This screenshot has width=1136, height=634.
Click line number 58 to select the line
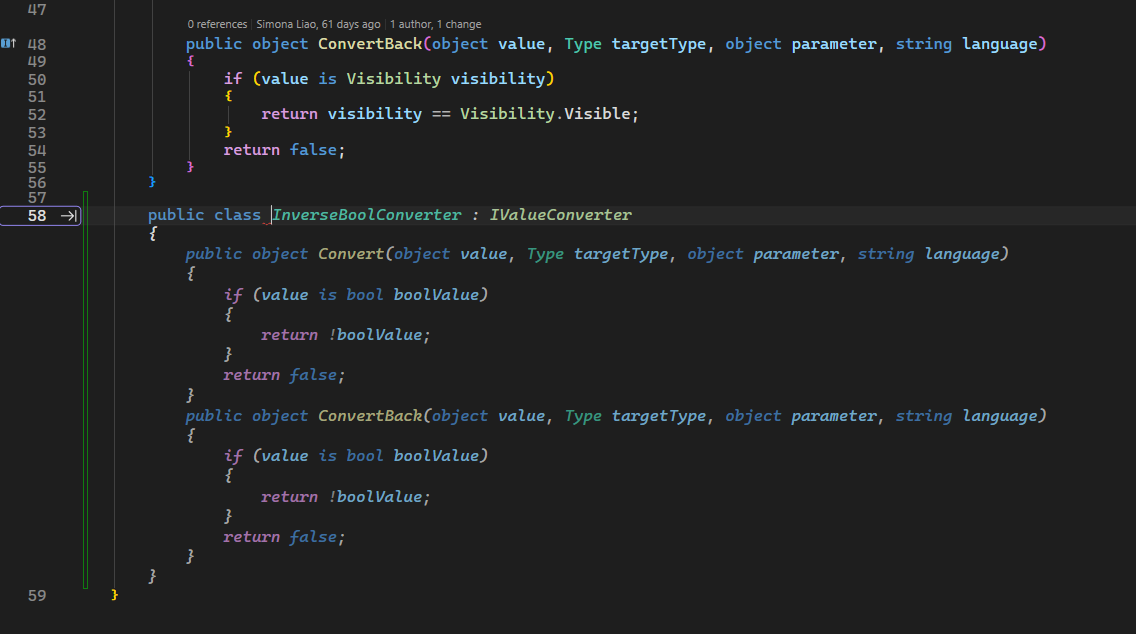tap(37, 214)
